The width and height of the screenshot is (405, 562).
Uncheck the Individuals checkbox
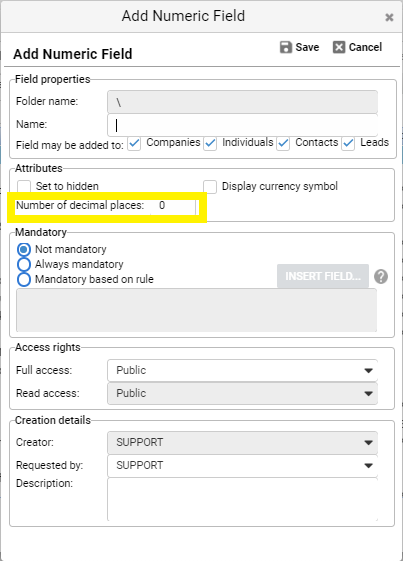(210, 144)
